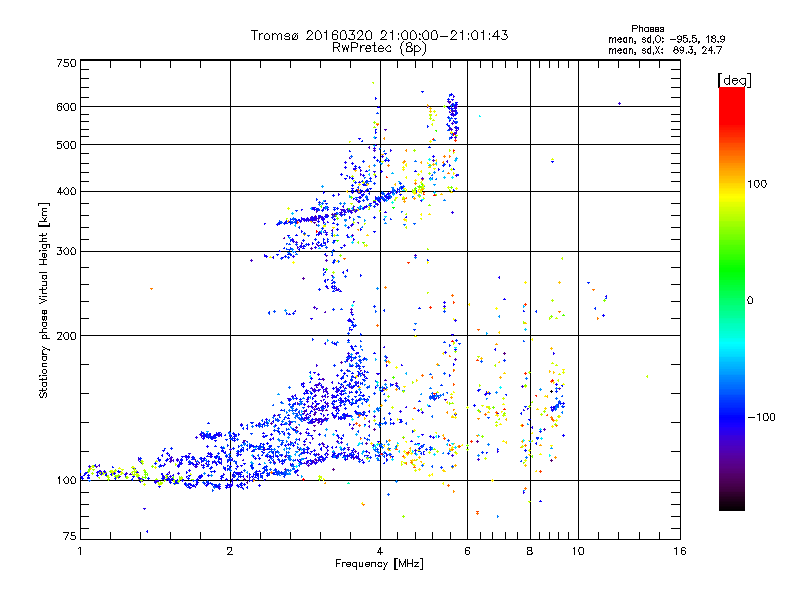Click the '10' tick label on the frequency axis

pyautogui.click(x=578, y=551)
